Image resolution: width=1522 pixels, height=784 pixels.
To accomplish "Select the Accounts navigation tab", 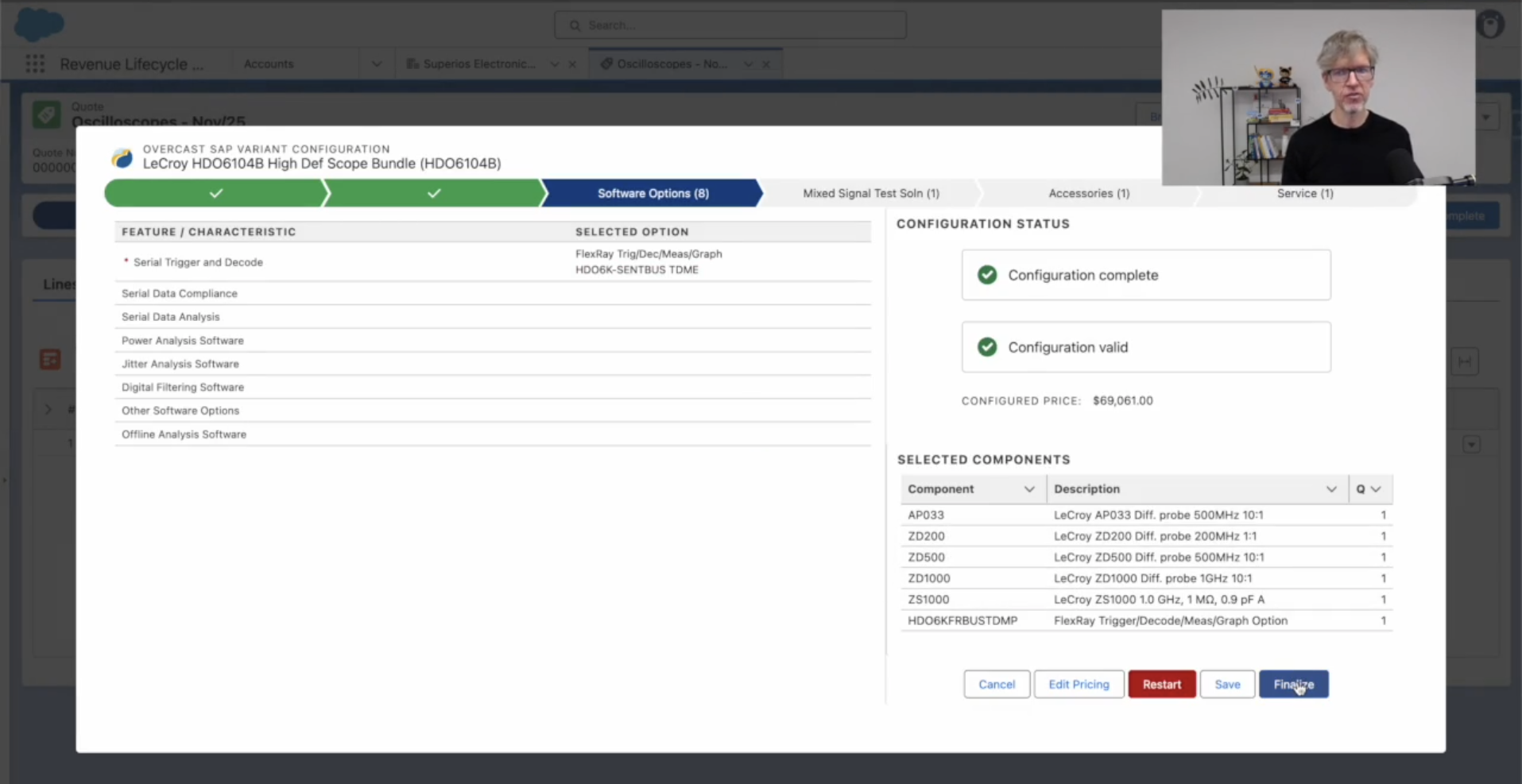I will [x=269, y=64].
